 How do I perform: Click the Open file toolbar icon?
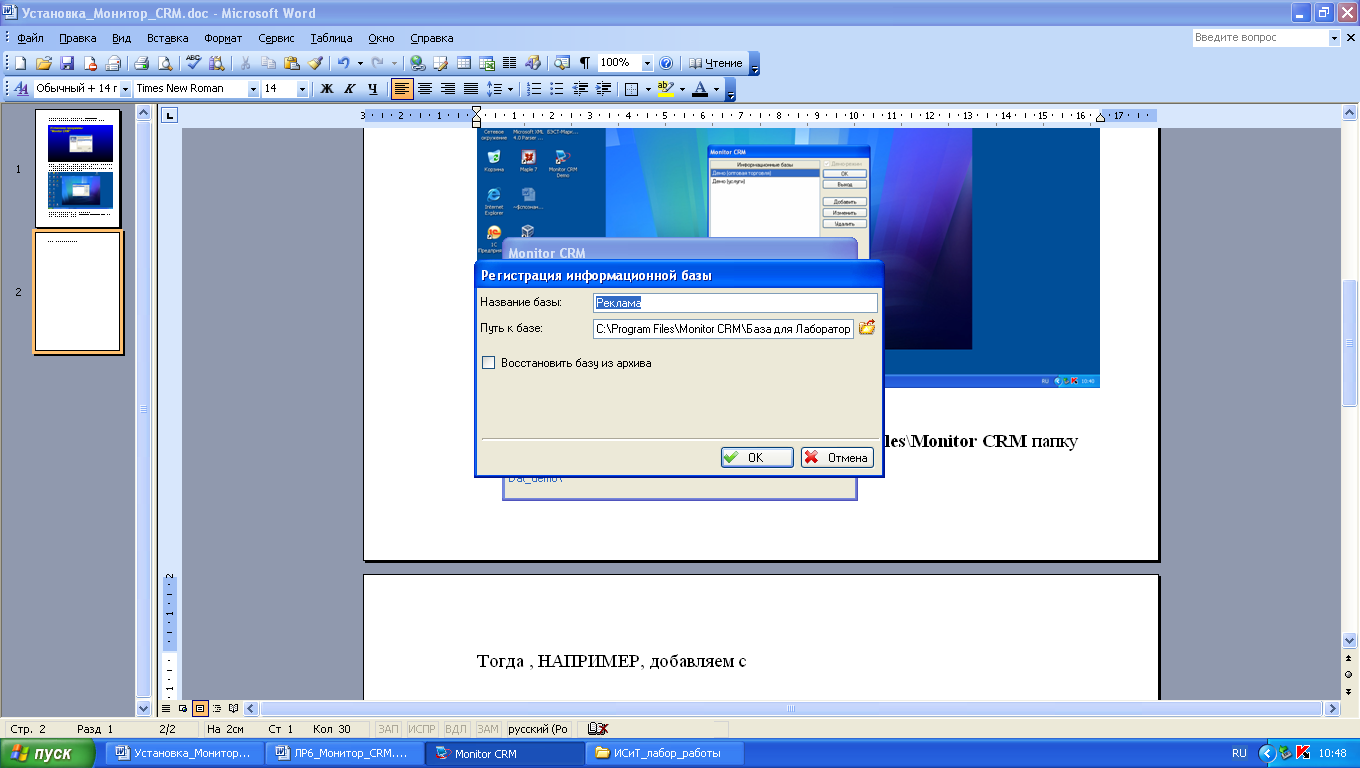[x=44, y=63]
